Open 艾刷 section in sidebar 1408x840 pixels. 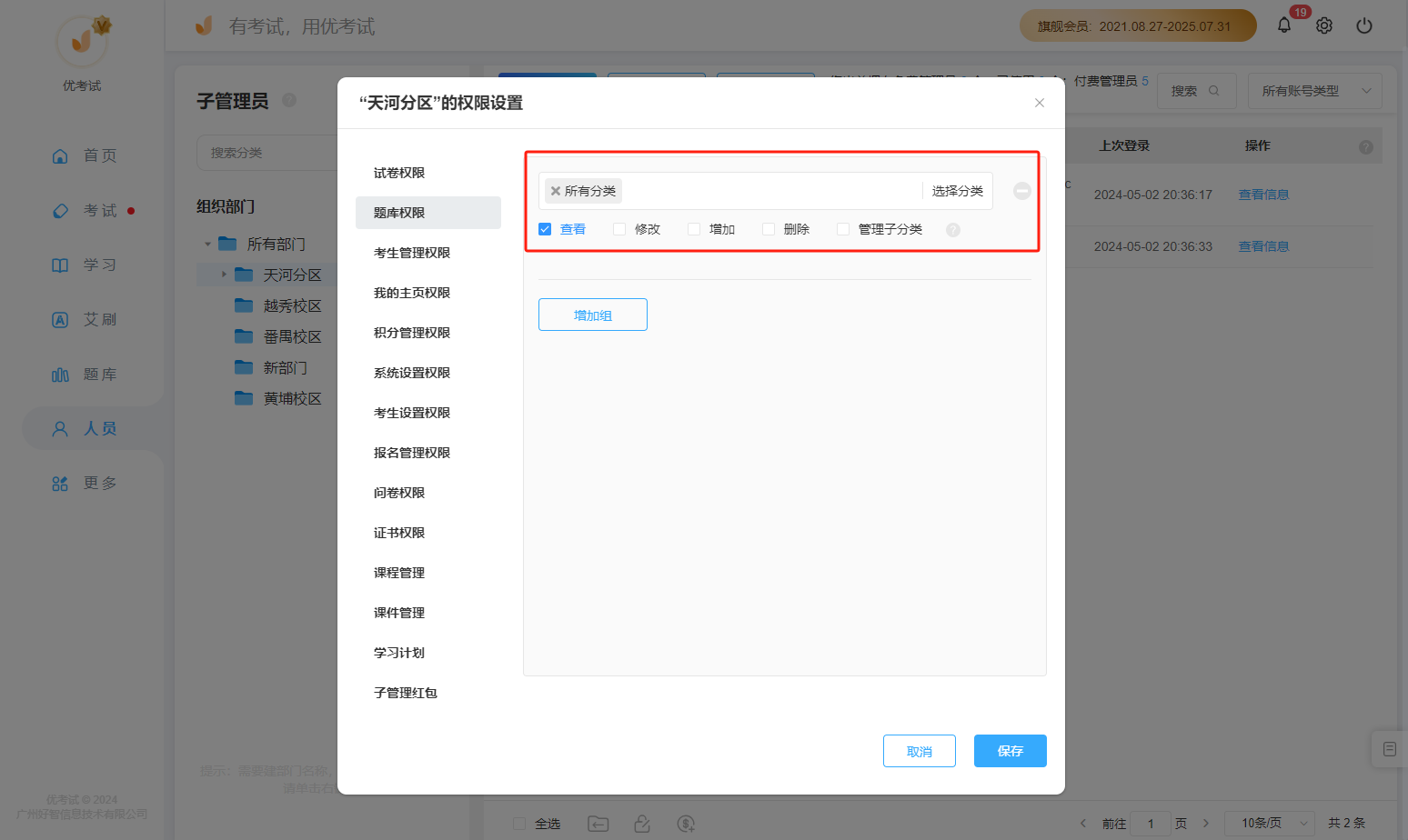coord(84,319)
